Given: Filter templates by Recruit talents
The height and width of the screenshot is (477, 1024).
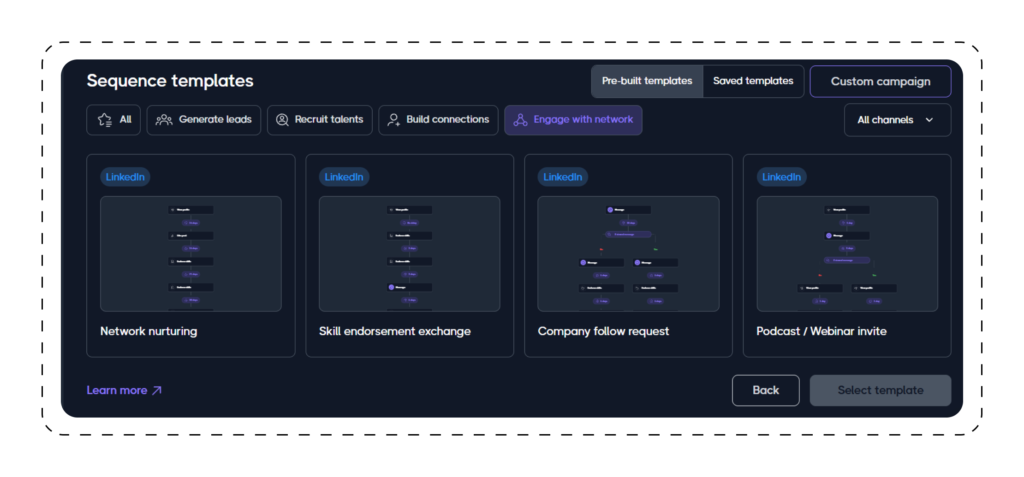Looking at the screenshot, I should click(319, 120).
